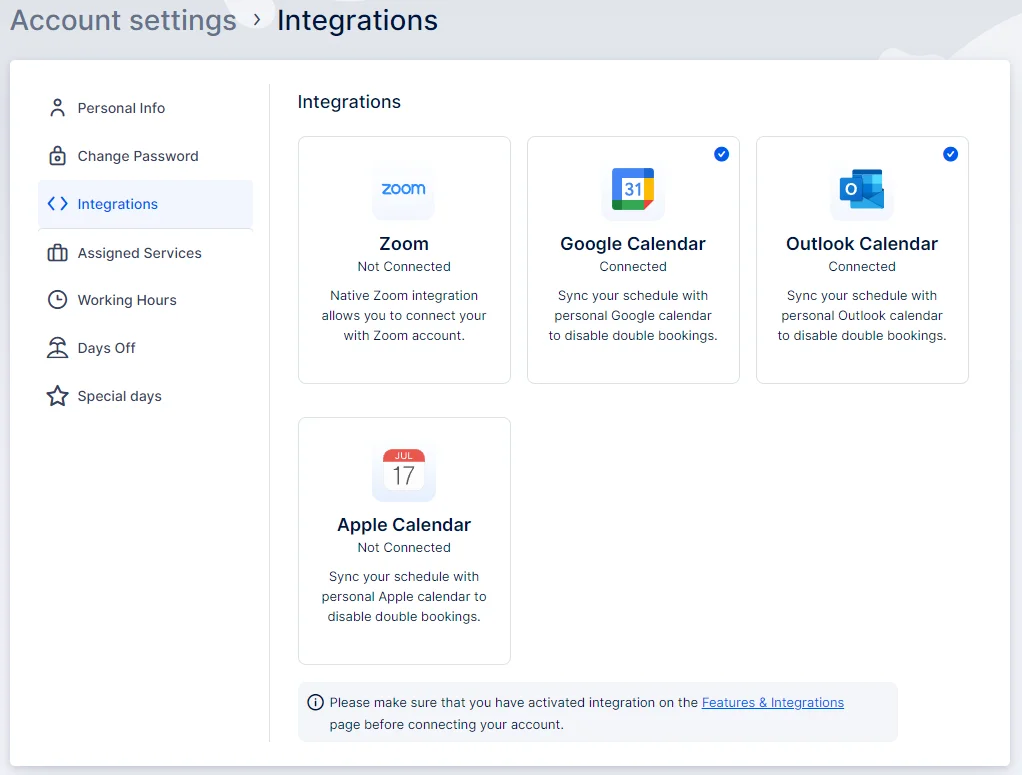Toggle the Google Calendar connected checkmark
Image resolution: width=1022 pixels, height=775 pixels.
coord(721,154)
